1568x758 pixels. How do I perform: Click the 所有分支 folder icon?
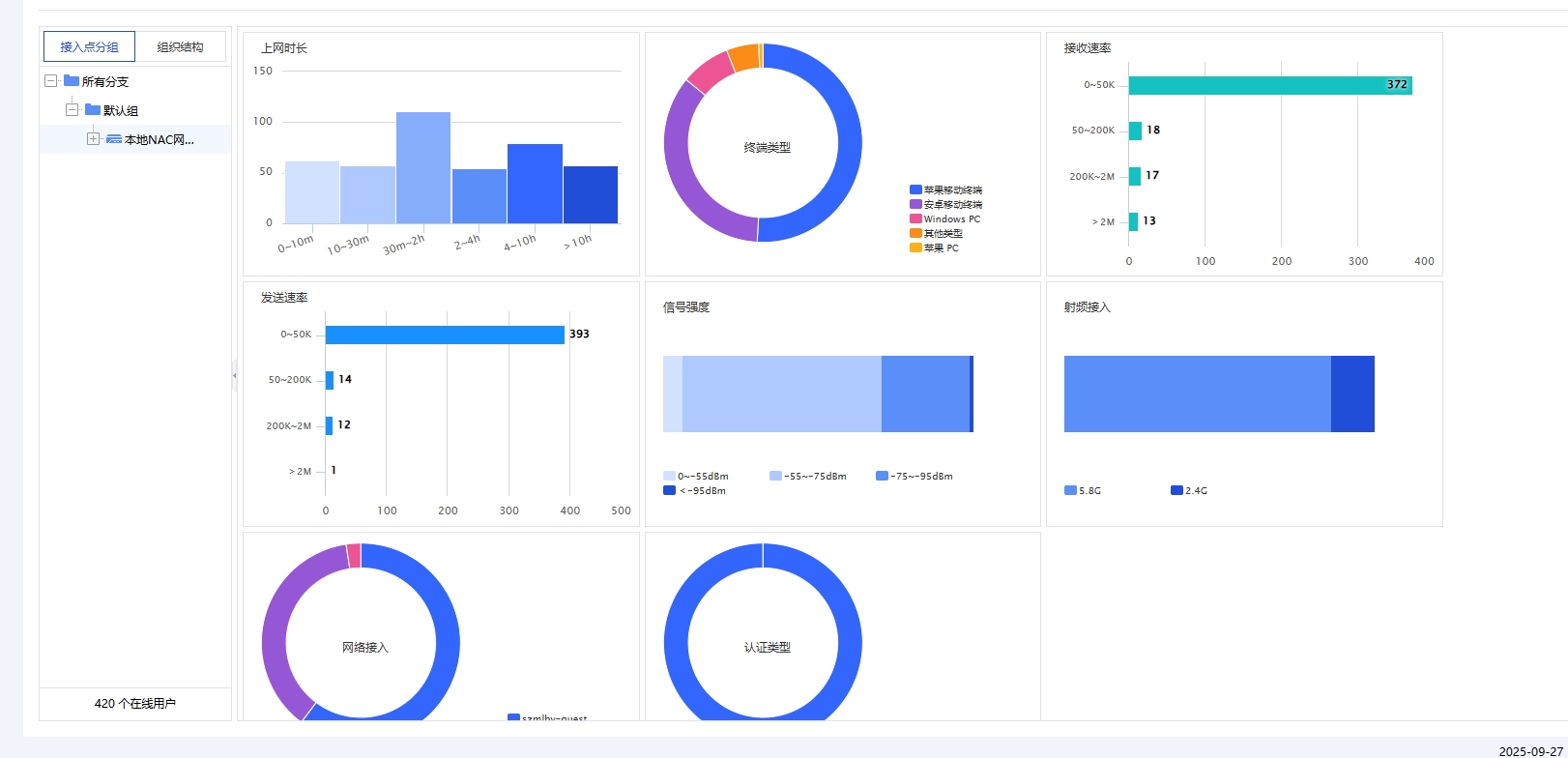[x=72, y=81]
